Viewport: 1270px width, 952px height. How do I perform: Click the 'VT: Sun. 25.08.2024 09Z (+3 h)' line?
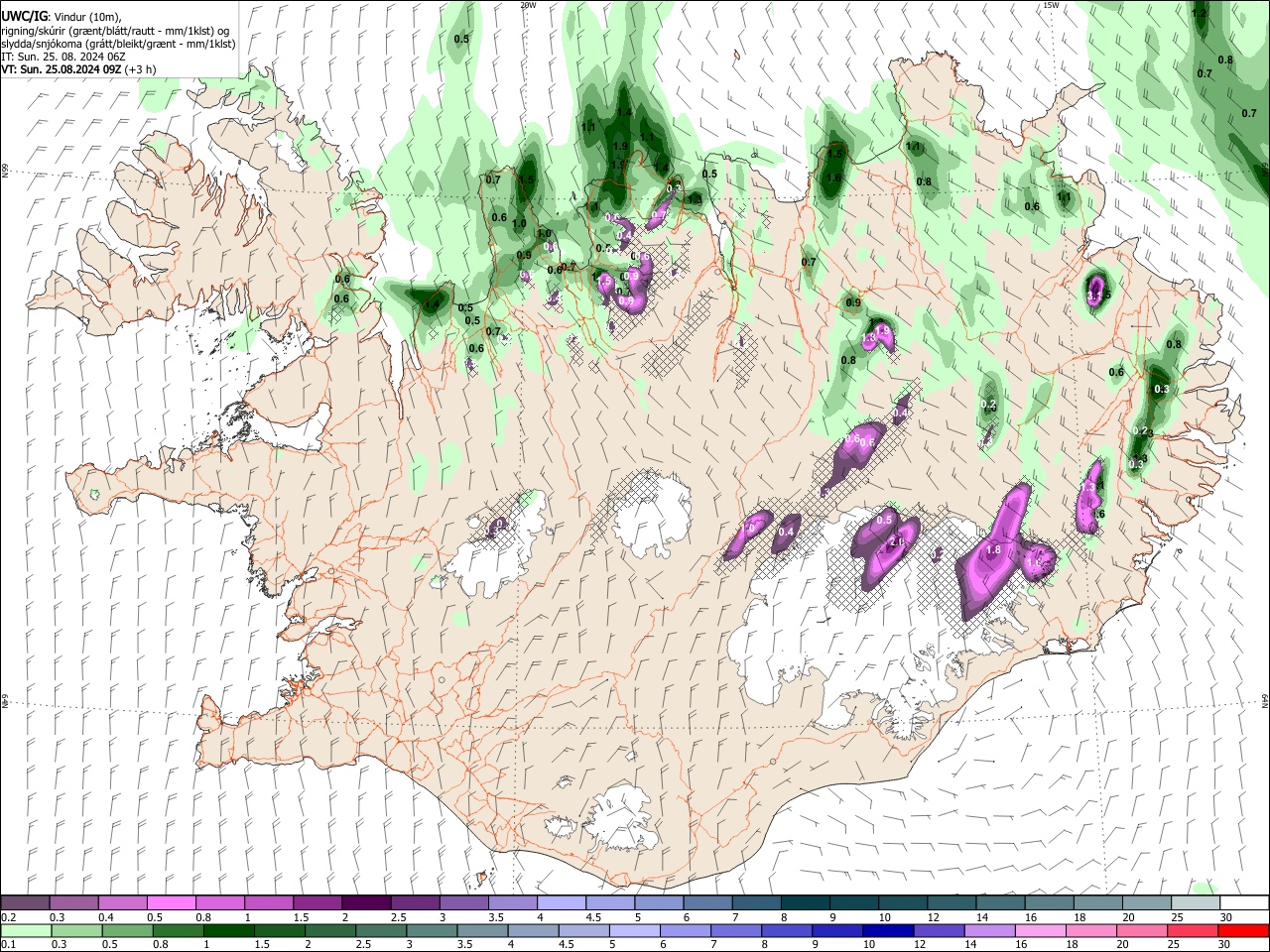[x=78, y=69]
